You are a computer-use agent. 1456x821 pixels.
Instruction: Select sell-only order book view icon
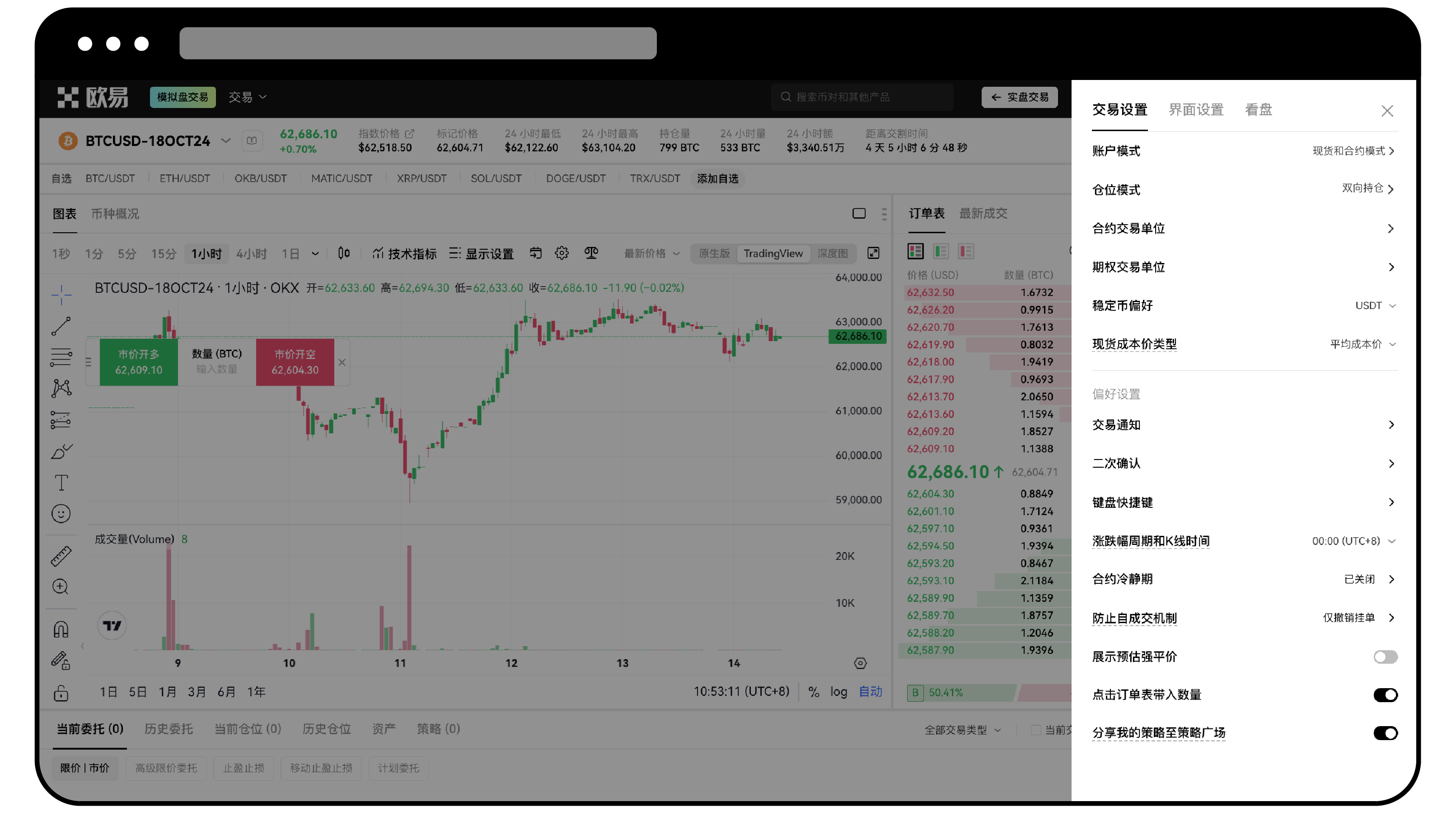tap(966, 251)
